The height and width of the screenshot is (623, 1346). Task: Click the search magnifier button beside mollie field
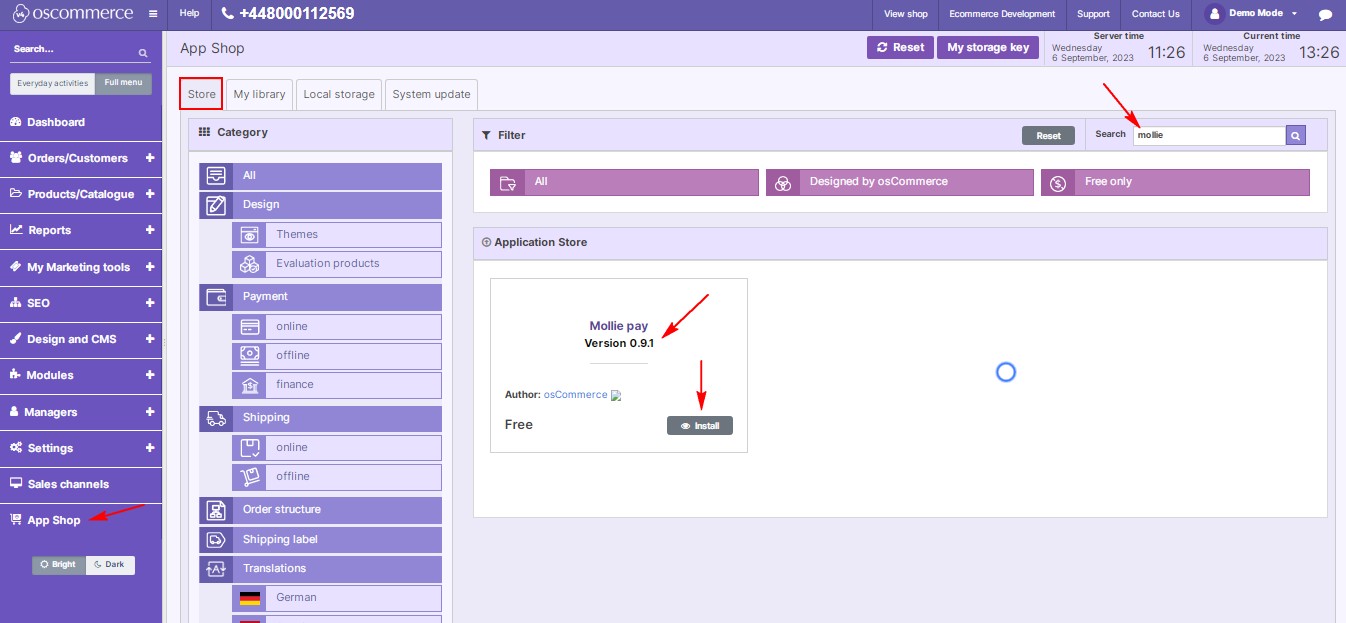coord(1296,135)
